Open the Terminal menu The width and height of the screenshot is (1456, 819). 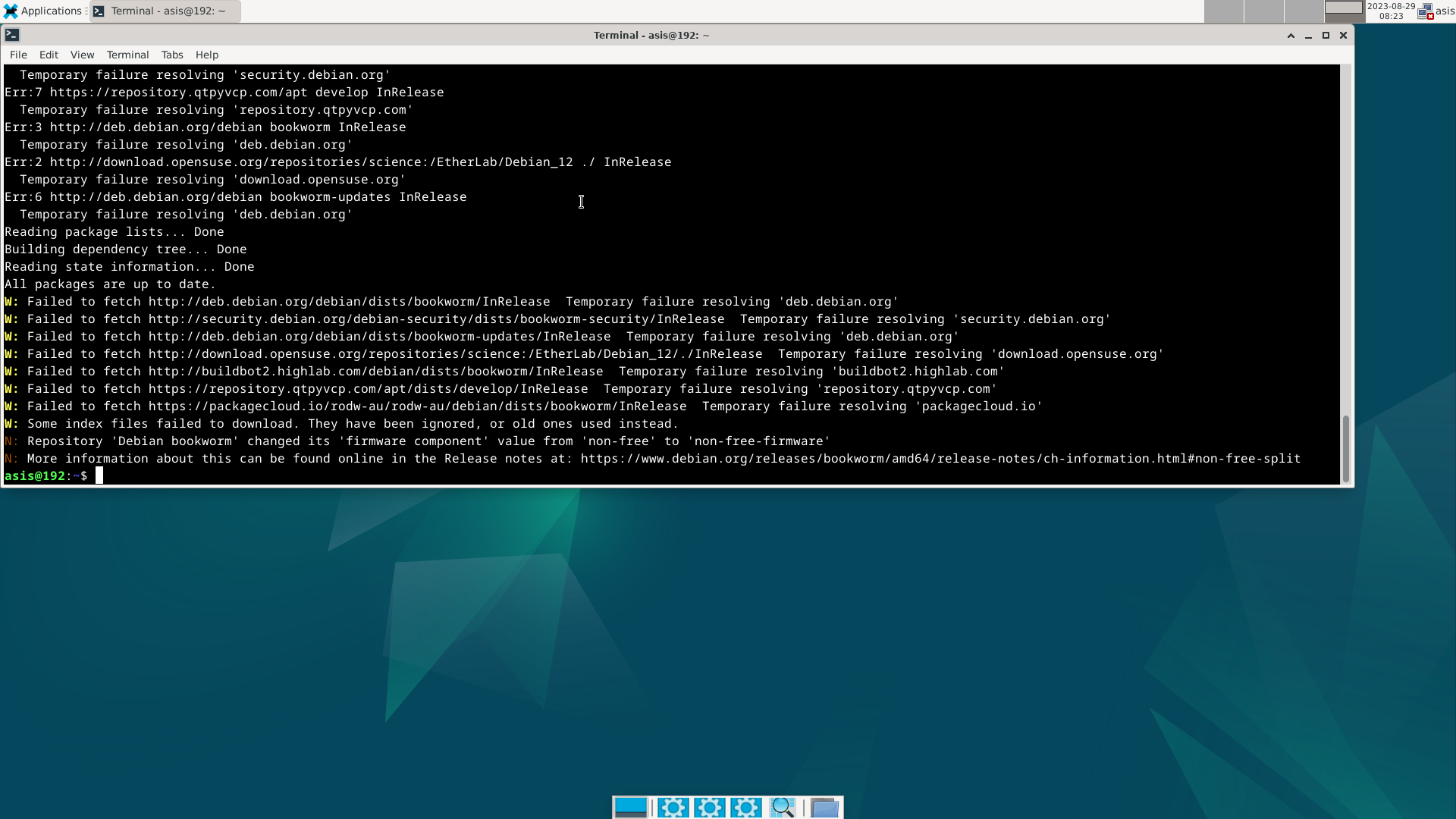coord(127,55)
